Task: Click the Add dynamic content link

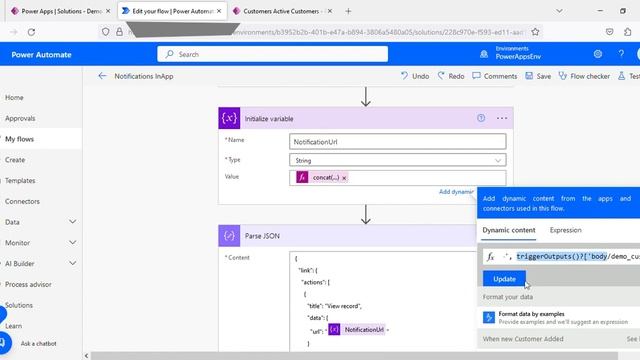Action: [457, 192]
